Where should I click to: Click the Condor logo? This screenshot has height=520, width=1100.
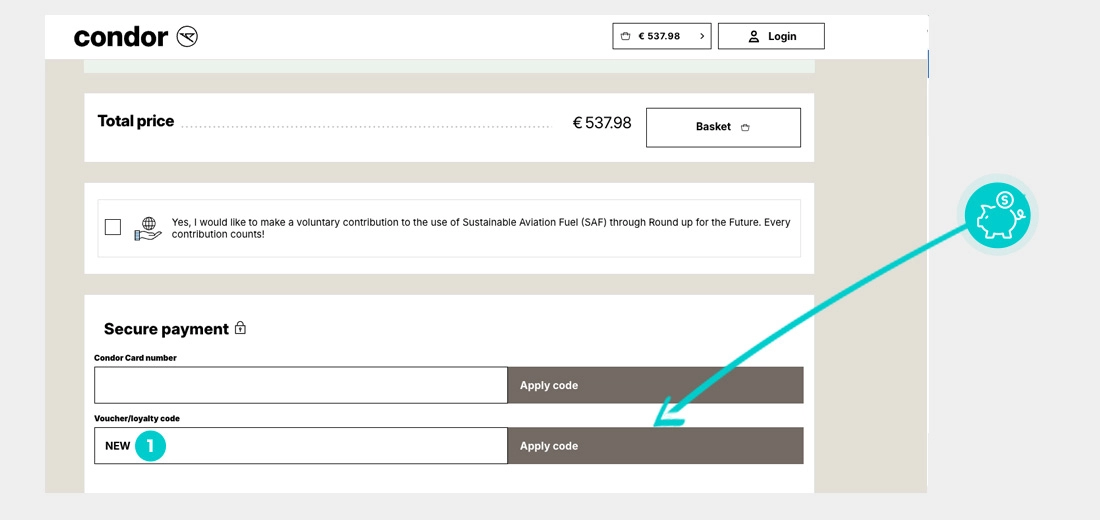point(135,36)
